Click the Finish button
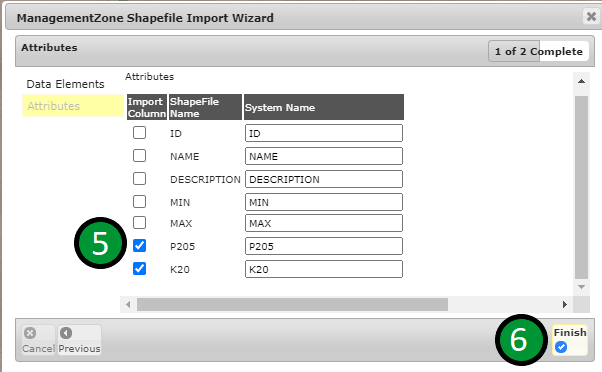This screenshot has height=372, width=602. click(x=570, y=340)
